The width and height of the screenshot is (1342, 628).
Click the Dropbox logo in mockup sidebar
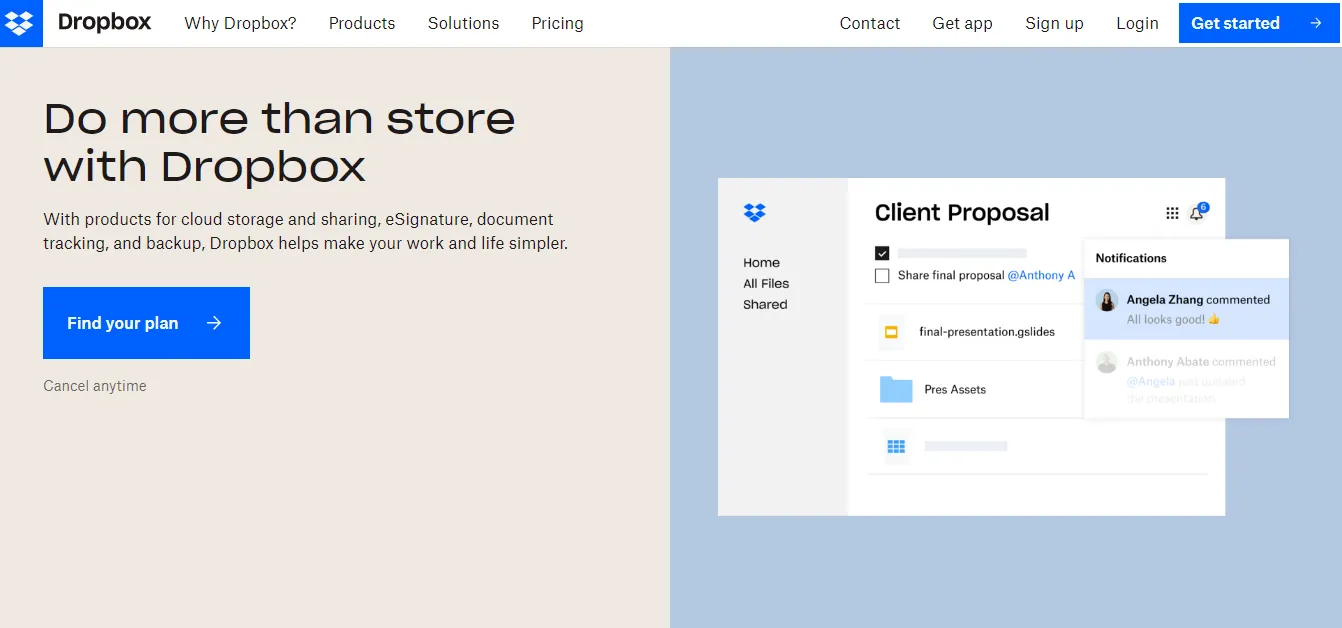pyautogui.click(x=754, y=212)
